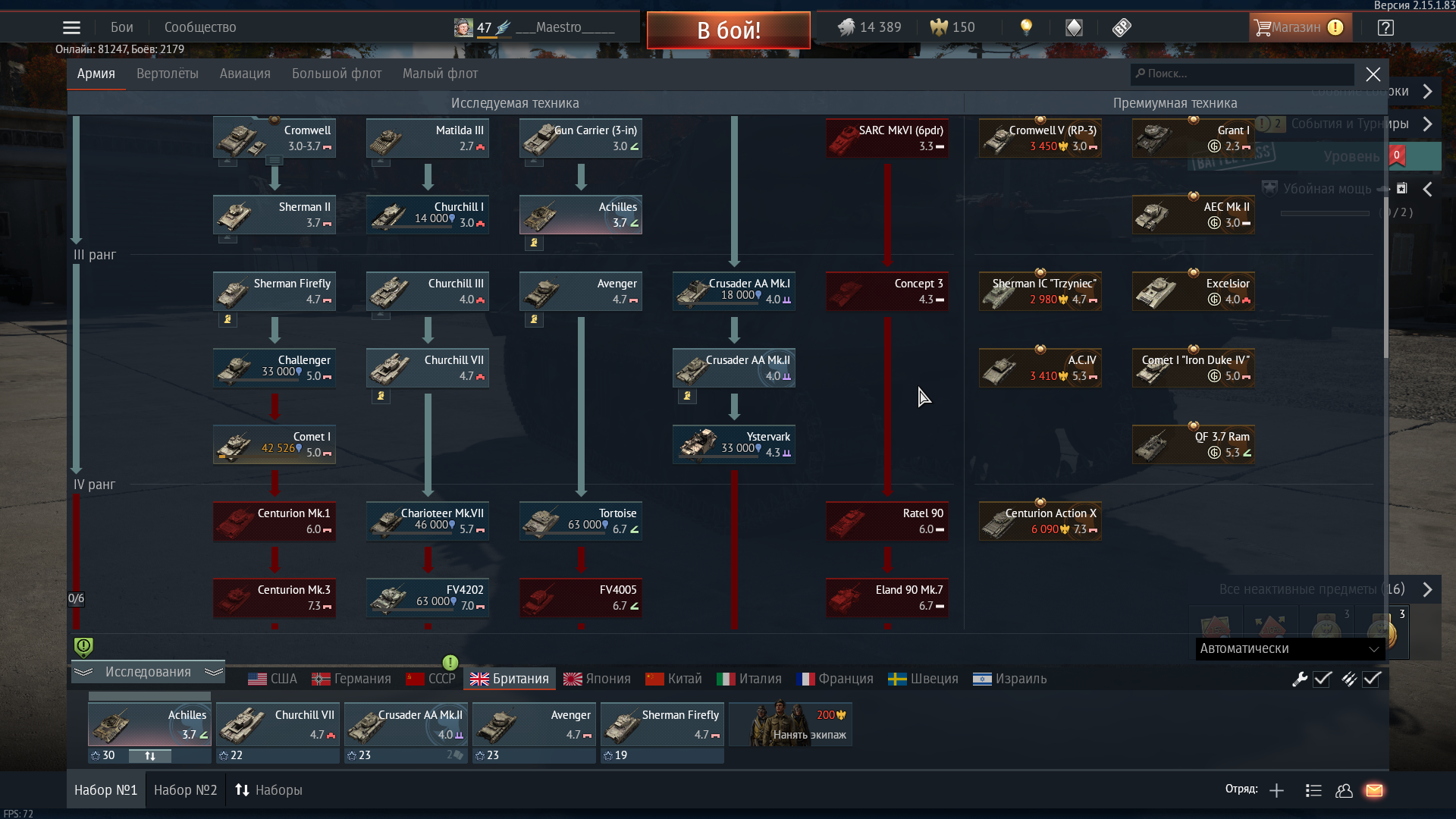Select the Япония nation tab
Screen dimensions: 1456x819
point(597,679)
